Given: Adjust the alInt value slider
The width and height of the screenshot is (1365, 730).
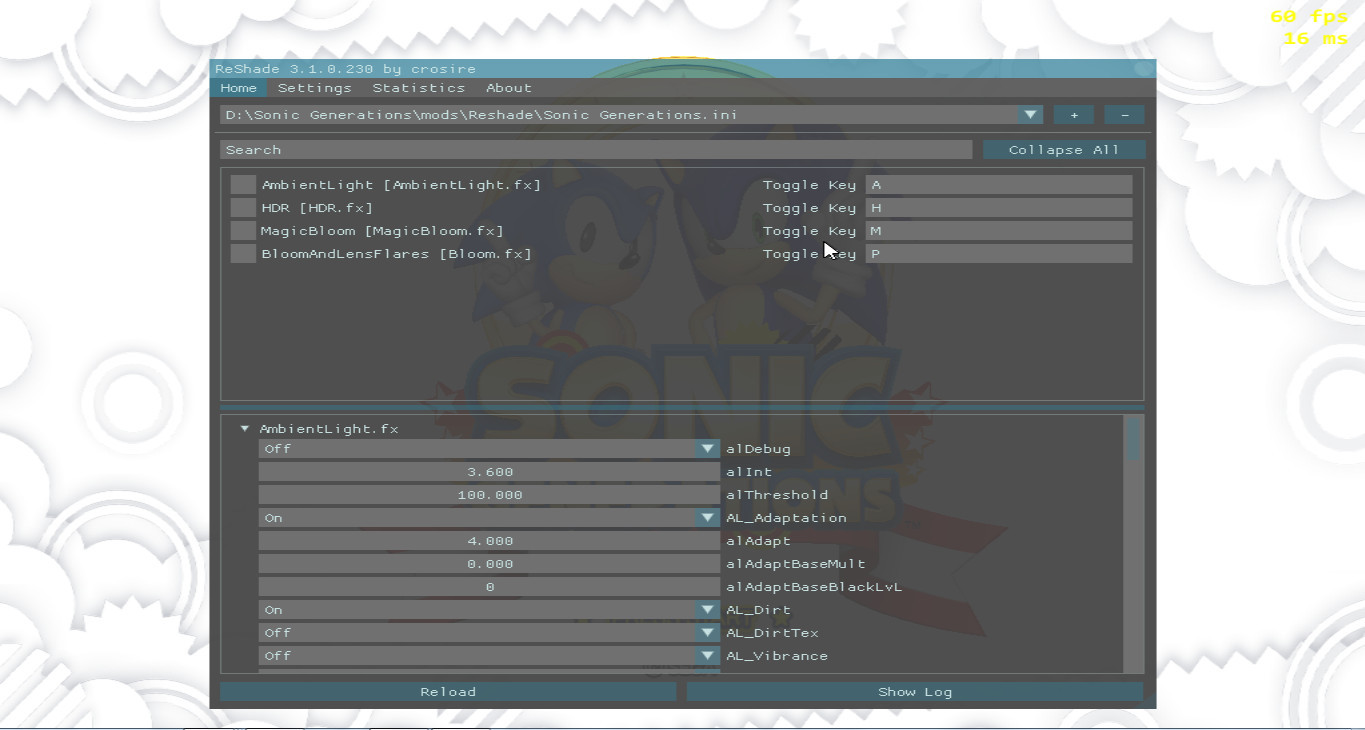Looking at the screenshot, I should pyautogui.click(x=489, y=471).
